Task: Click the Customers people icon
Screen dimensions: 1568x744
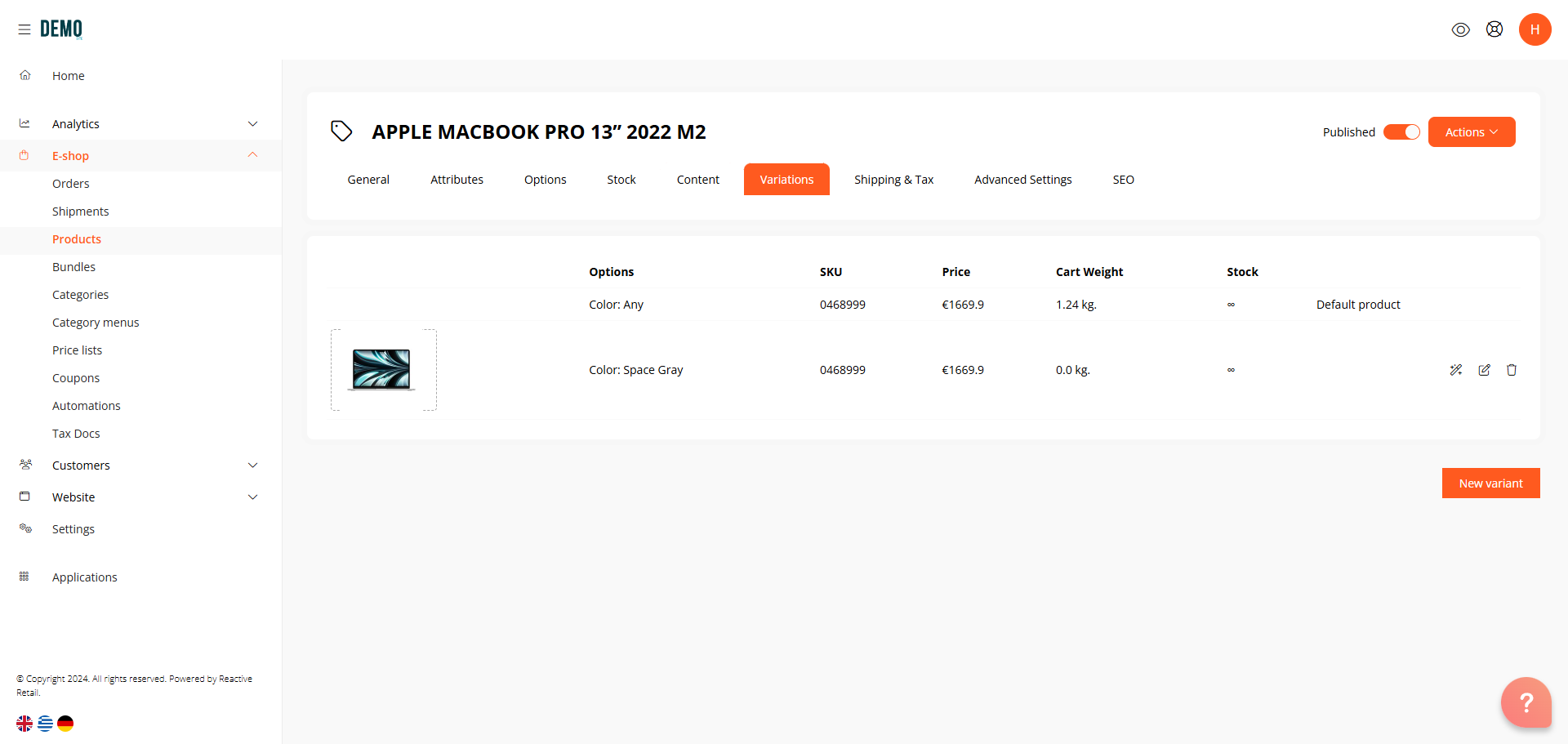Action: pyautogui.click(x=25, y=465)
